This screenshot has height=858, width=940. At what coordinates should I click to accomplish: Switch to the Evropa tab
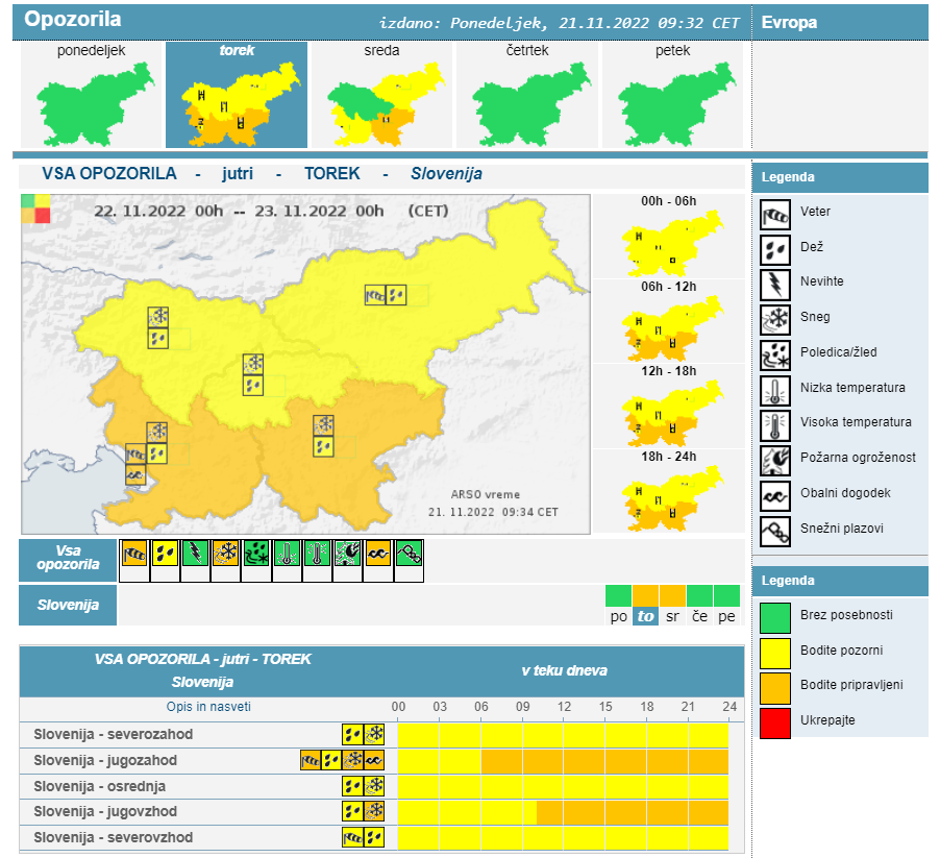790,20
